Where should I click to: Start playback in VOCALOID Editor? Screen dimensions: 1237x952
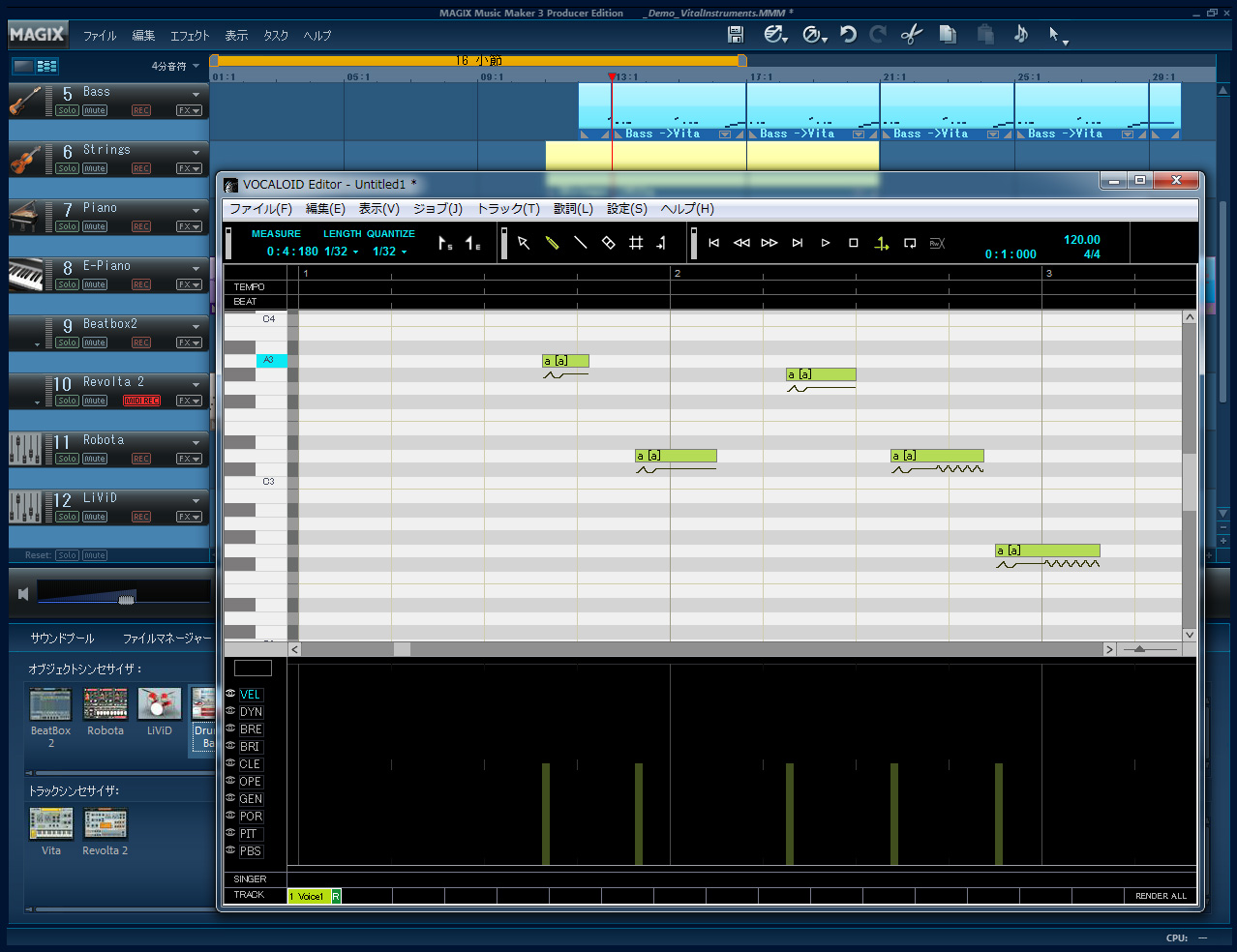coord(826,243)
